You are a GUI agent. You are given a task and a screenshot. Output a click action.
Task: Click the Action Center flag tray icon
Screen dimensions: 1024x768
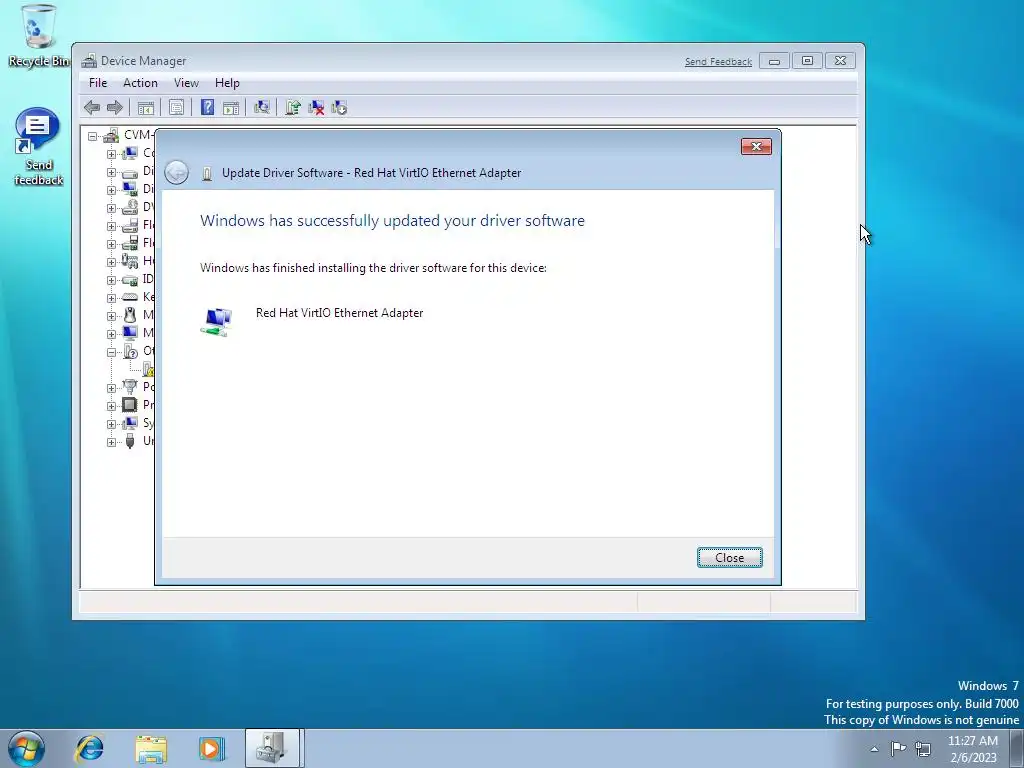(x=899, y=748)
